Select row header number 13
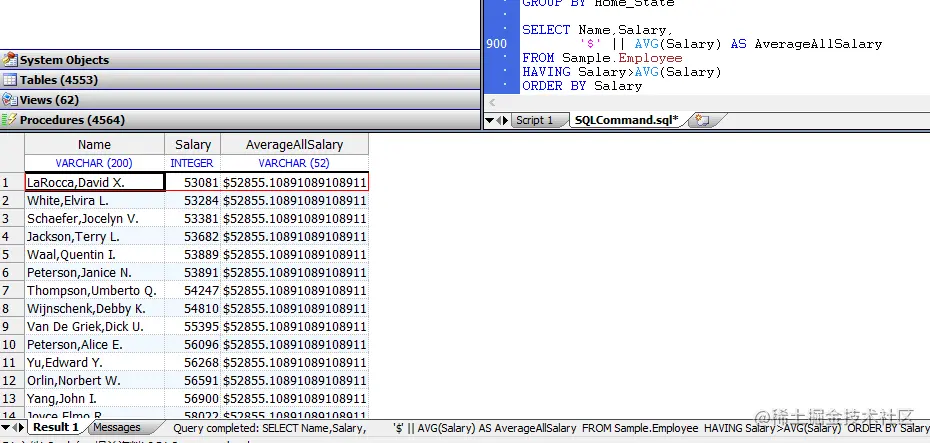Viewport: 930px width, 443px height. coord(12,398)
